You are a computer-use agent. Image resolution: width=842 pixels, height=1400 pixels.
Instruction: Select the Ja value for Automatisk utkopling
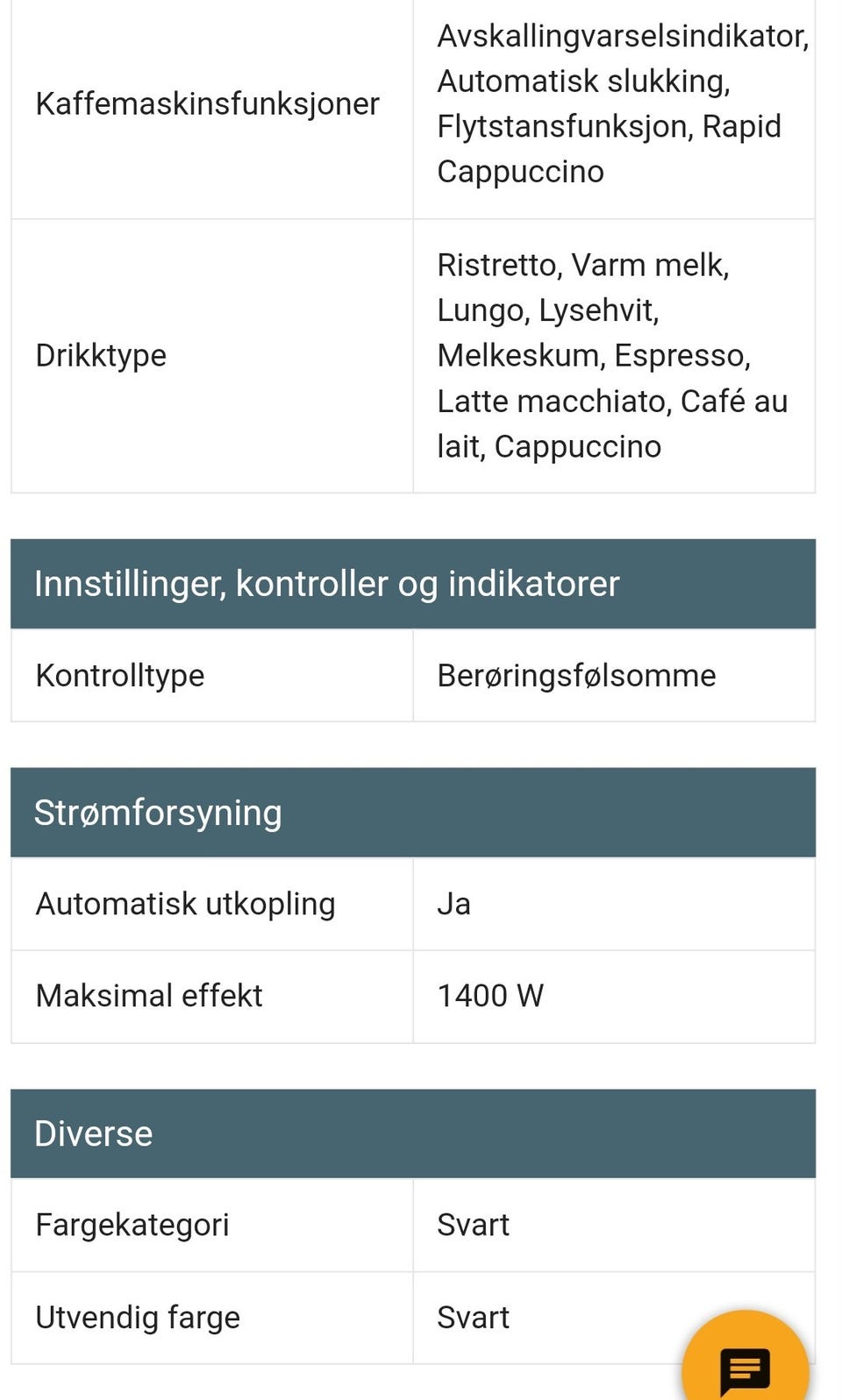point(453,903)
